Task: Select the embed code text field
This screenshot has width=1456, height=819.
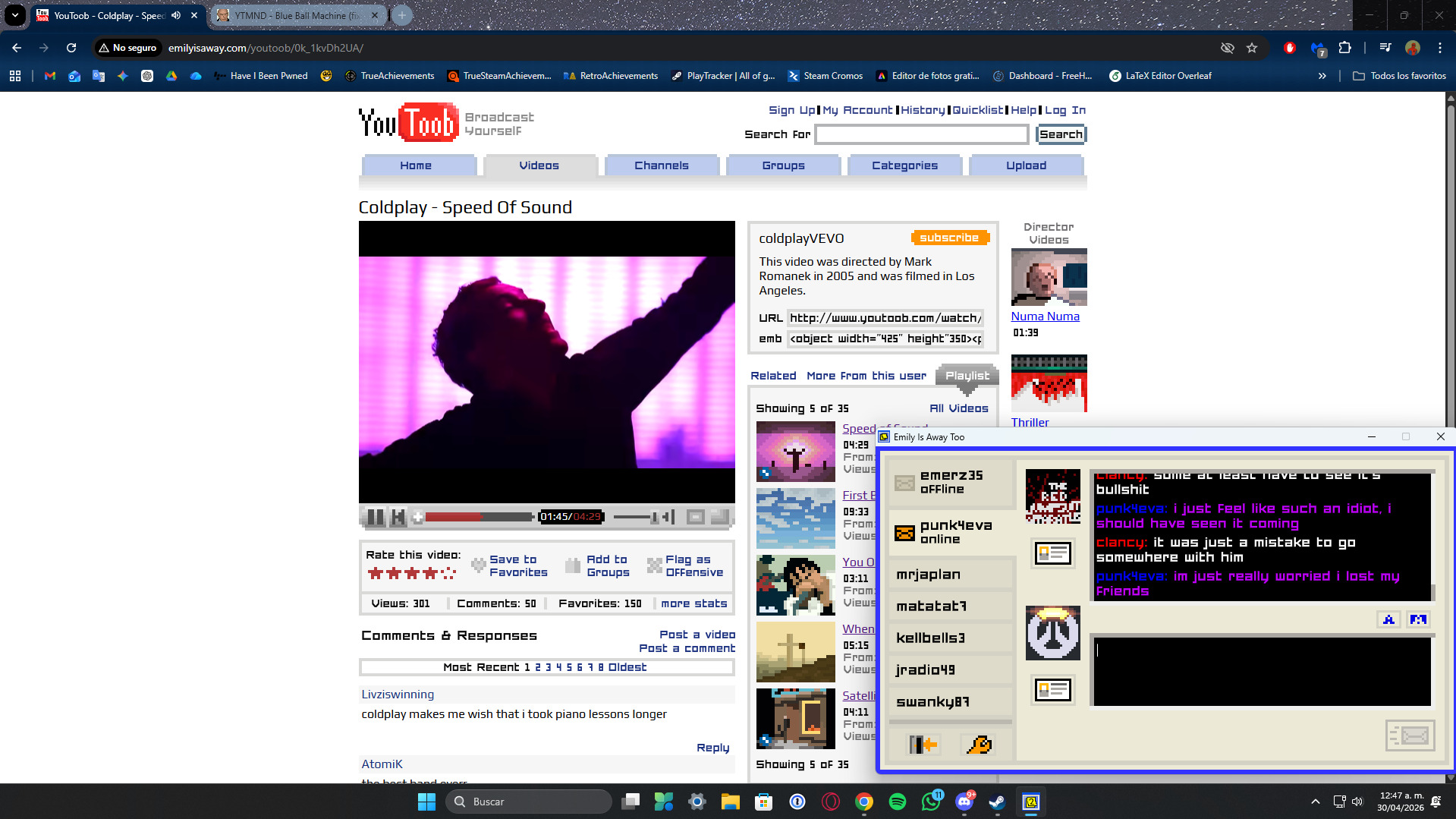Action: [885, 339]
